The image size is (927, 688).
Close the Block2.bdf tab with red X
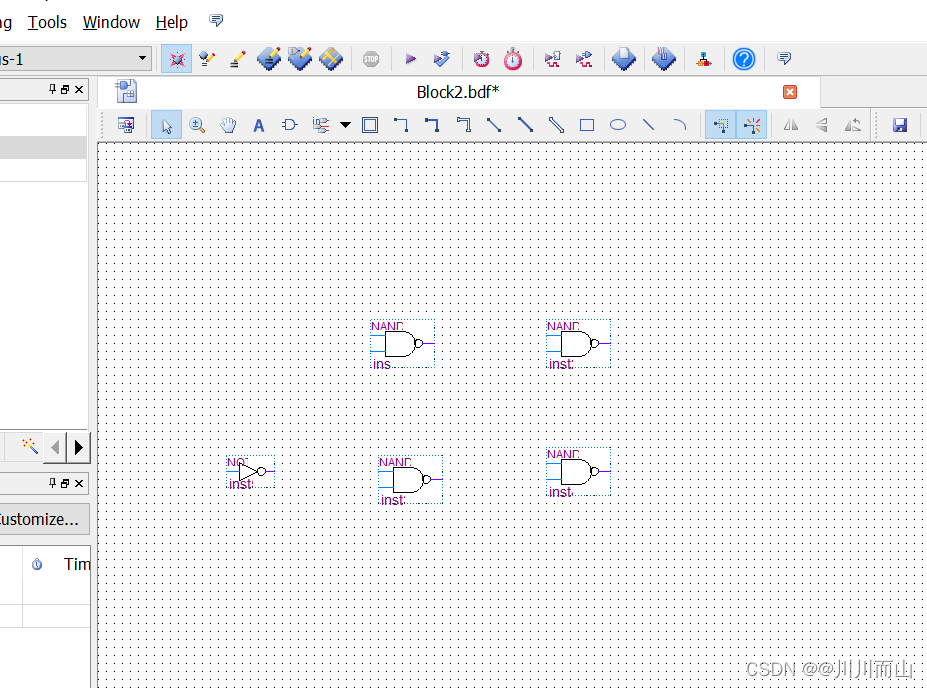click(790, 92)
